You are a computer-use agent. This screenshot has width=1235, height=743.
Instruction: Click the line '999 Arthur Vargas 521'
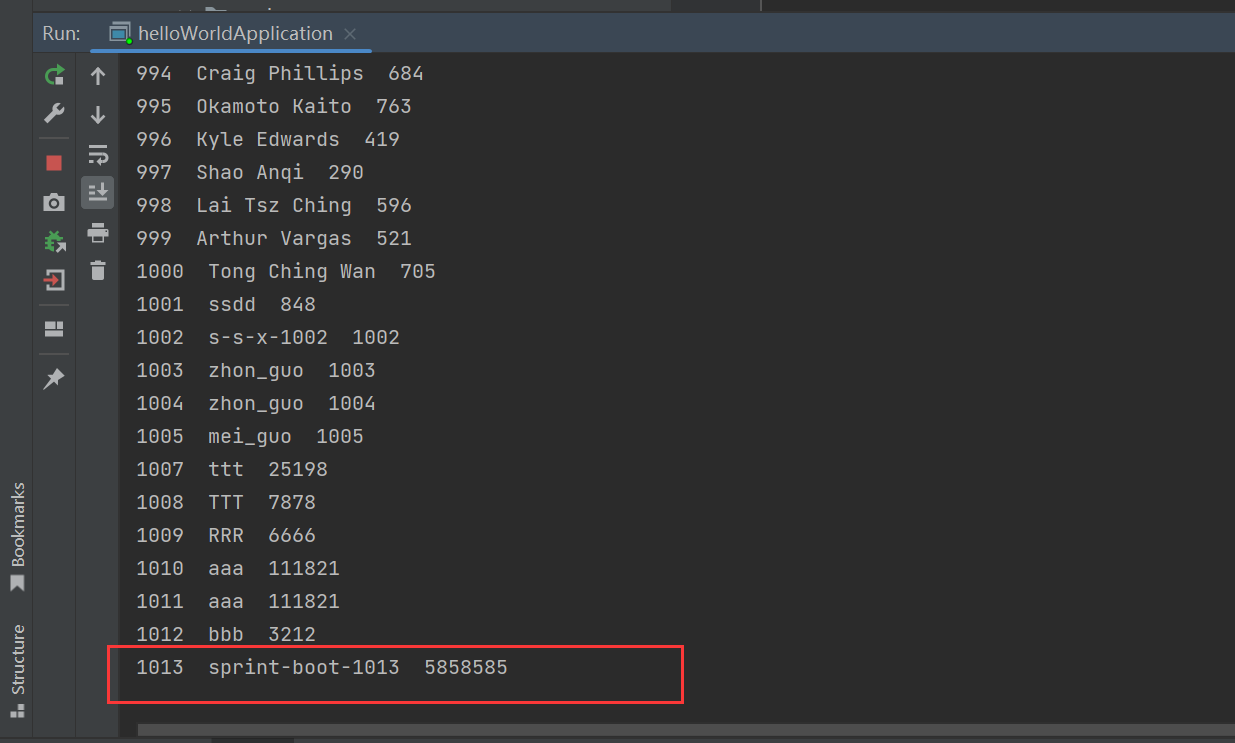click(x=274, y=238)
